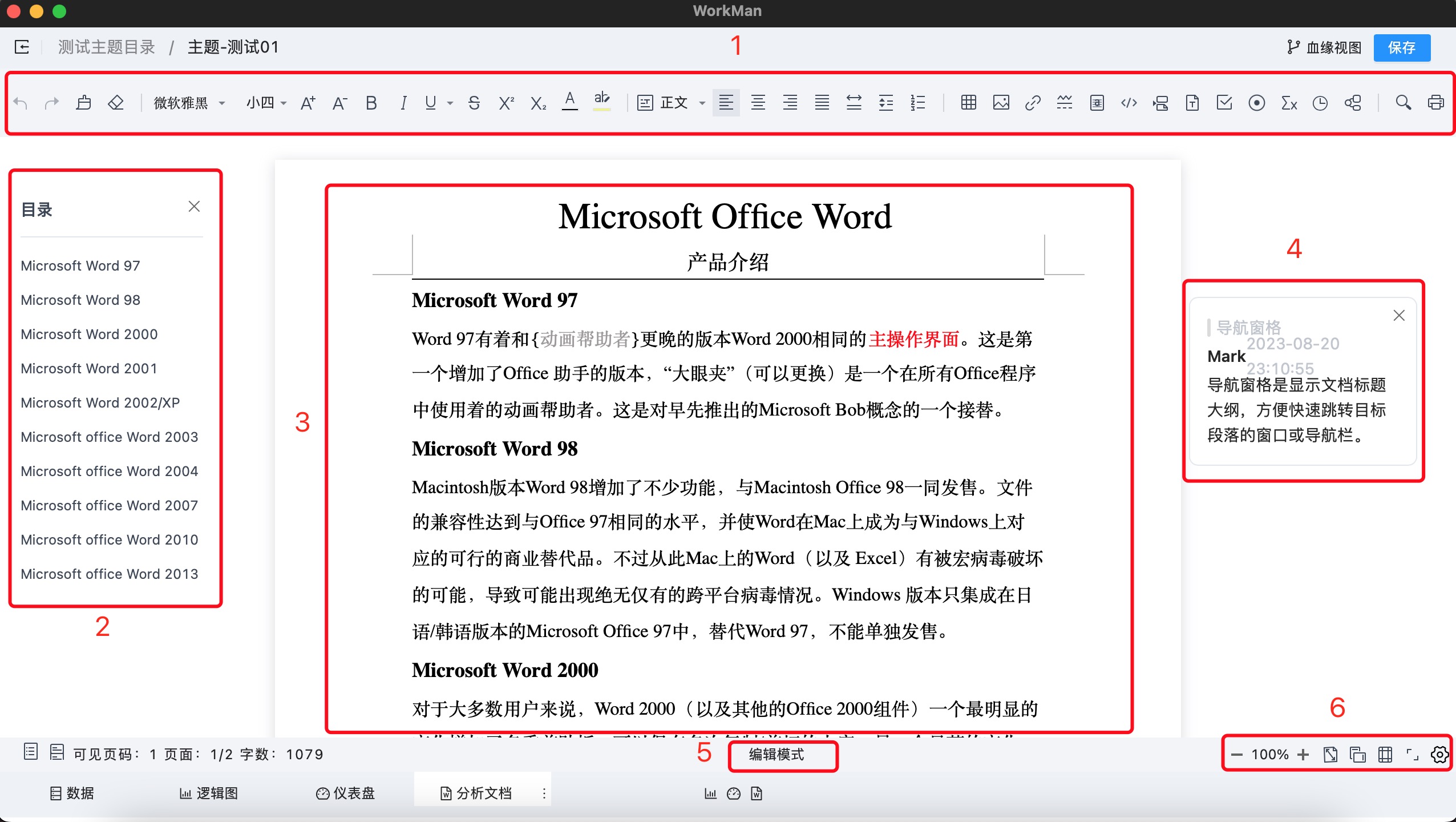Set left text alignment

(x=726, y=103)
